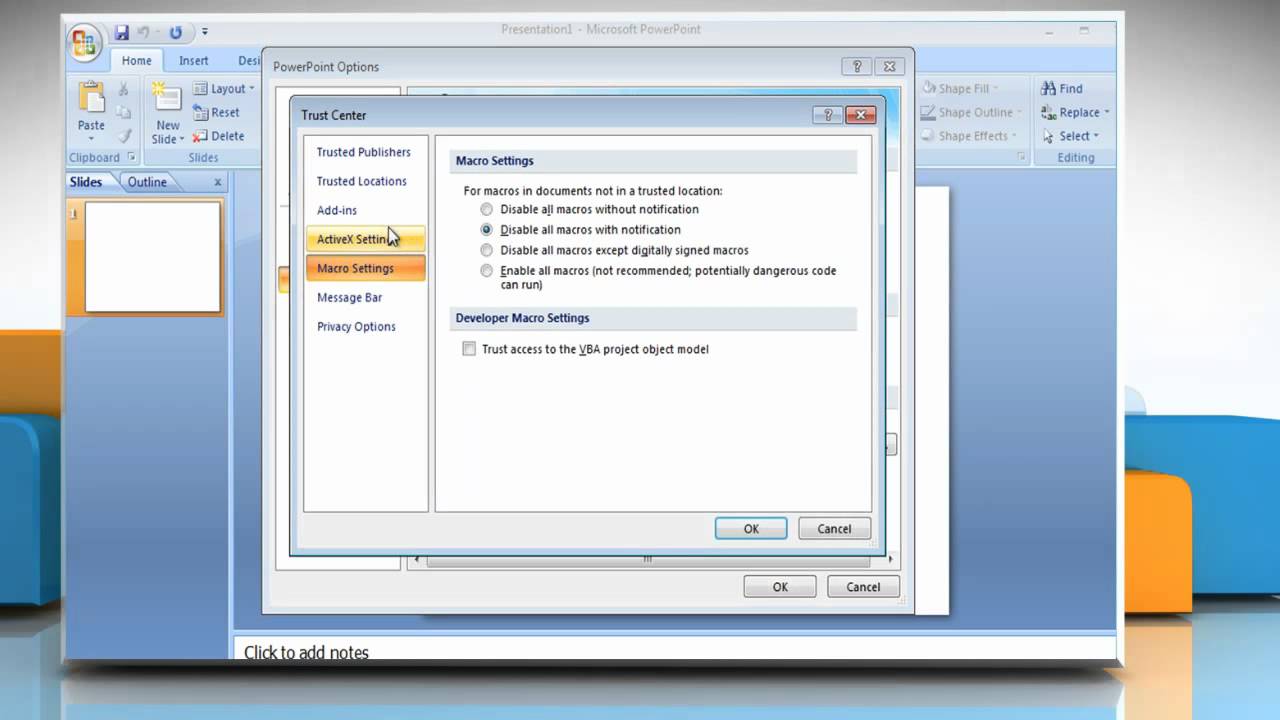The height and width of the screenshot is (720, 1280).
Task: Open the Select dropdown in Editing group
Action: (x=1070, y=136)
